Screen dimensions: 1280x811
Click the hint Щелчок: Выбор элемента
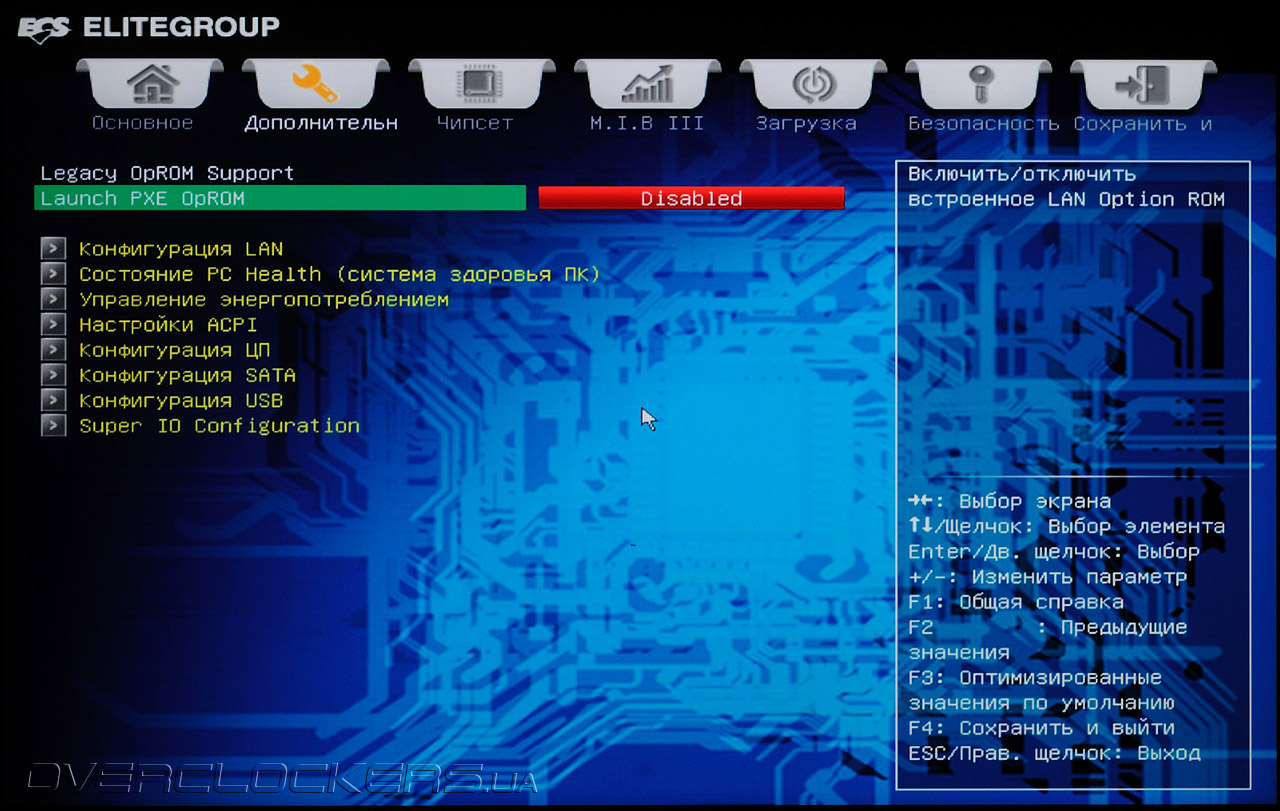click(1084, 527)
